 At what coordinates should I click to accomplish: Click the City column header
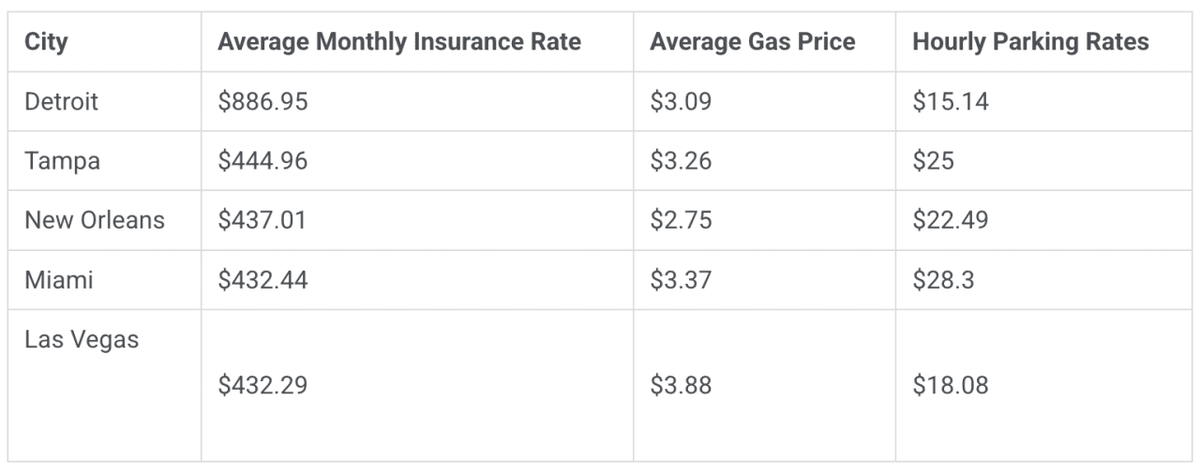[46, 42]
